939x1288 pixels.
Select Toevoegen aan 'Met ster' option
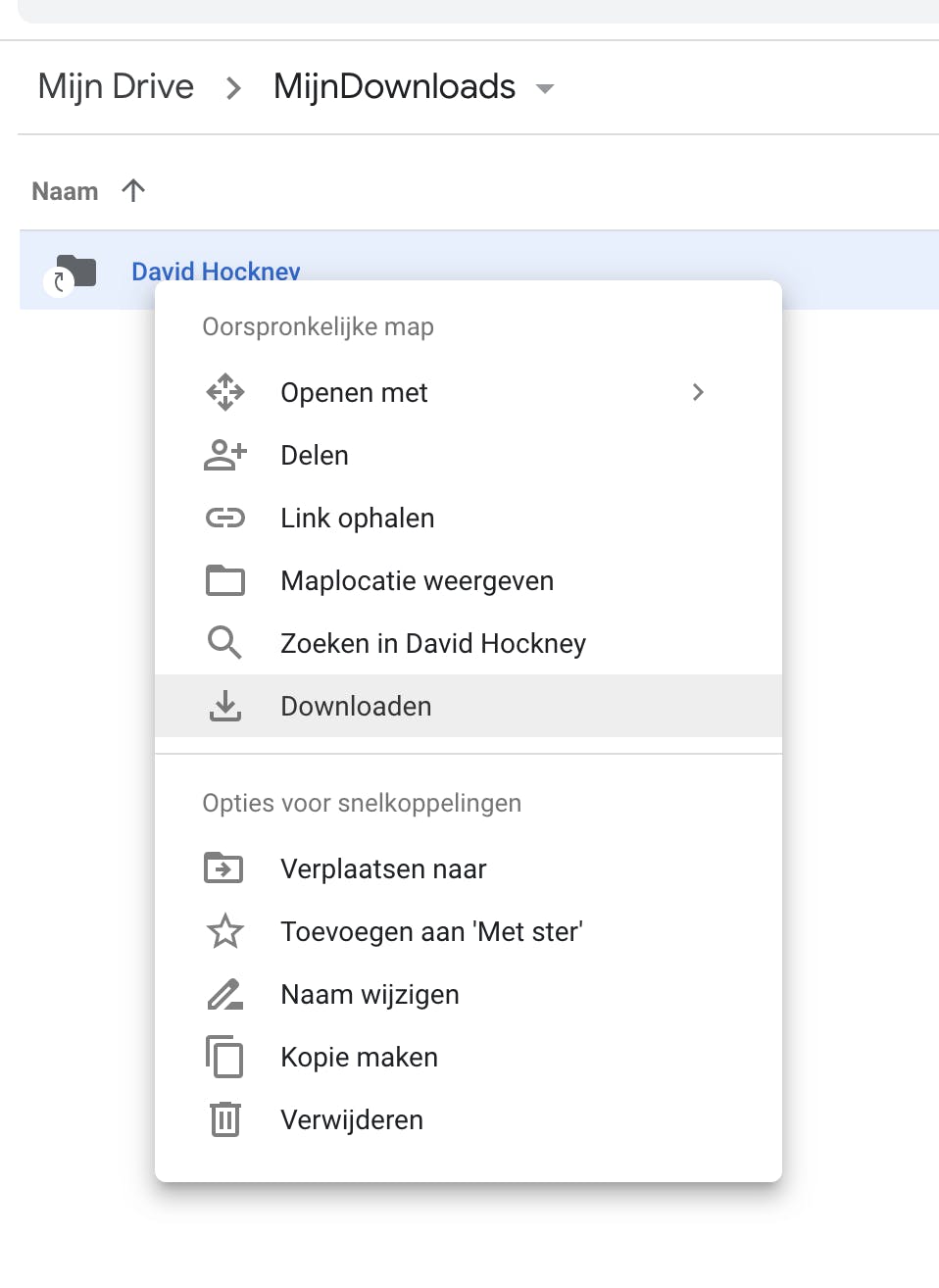pos(431,931)
